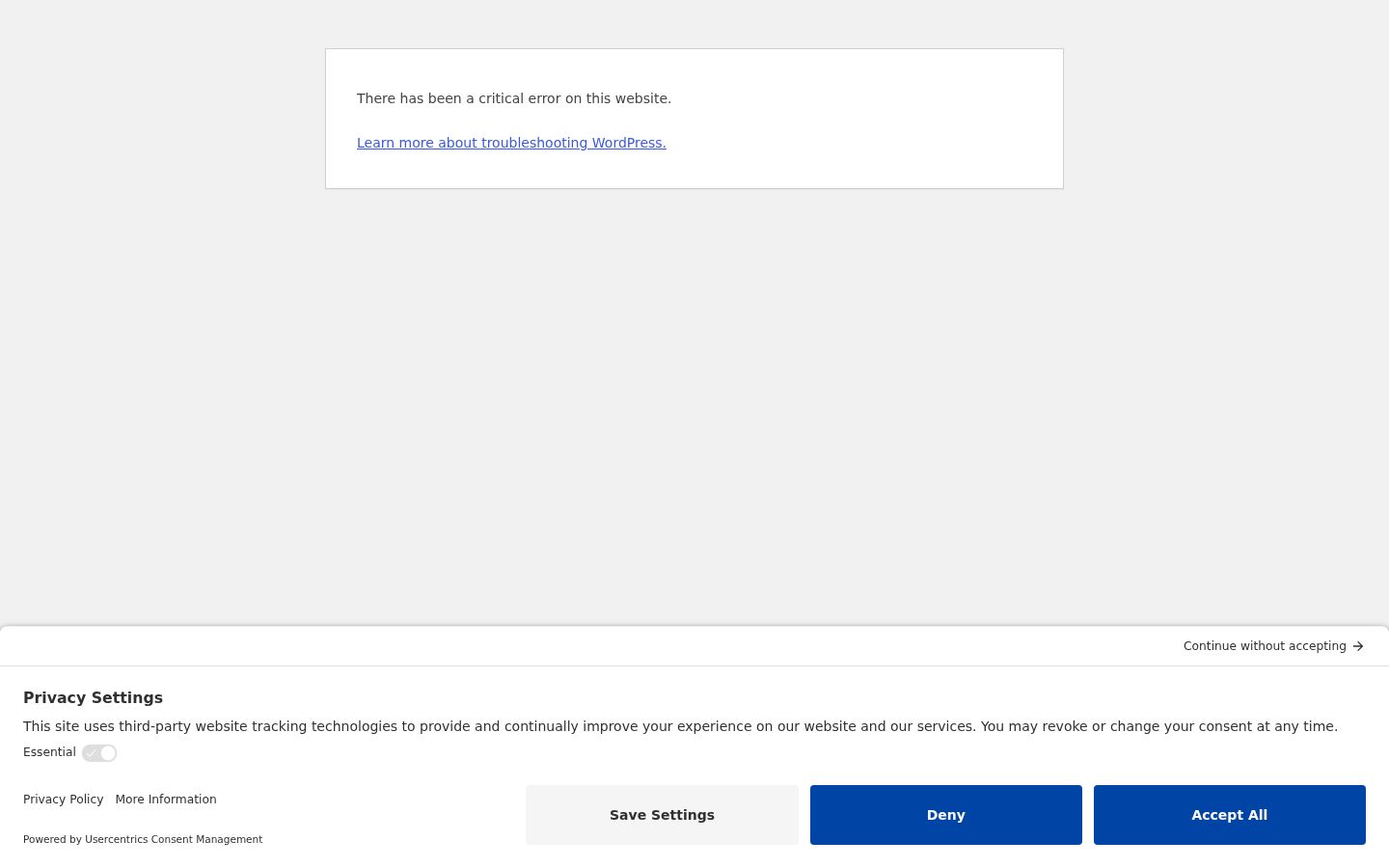
Task: Open the Privacy Policy link
Action: 63,800
